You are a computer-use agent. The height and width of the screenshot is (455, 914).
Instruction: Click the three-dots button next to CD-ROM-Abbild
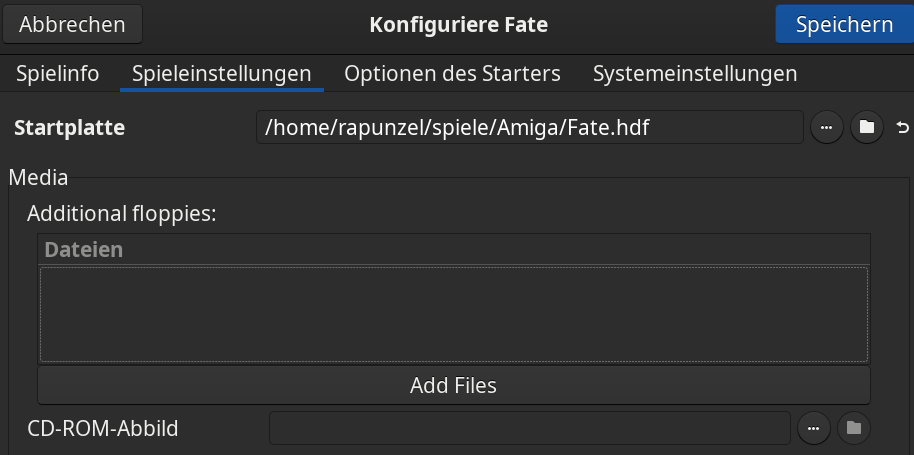pyautogui.click(x=813, y=428)
